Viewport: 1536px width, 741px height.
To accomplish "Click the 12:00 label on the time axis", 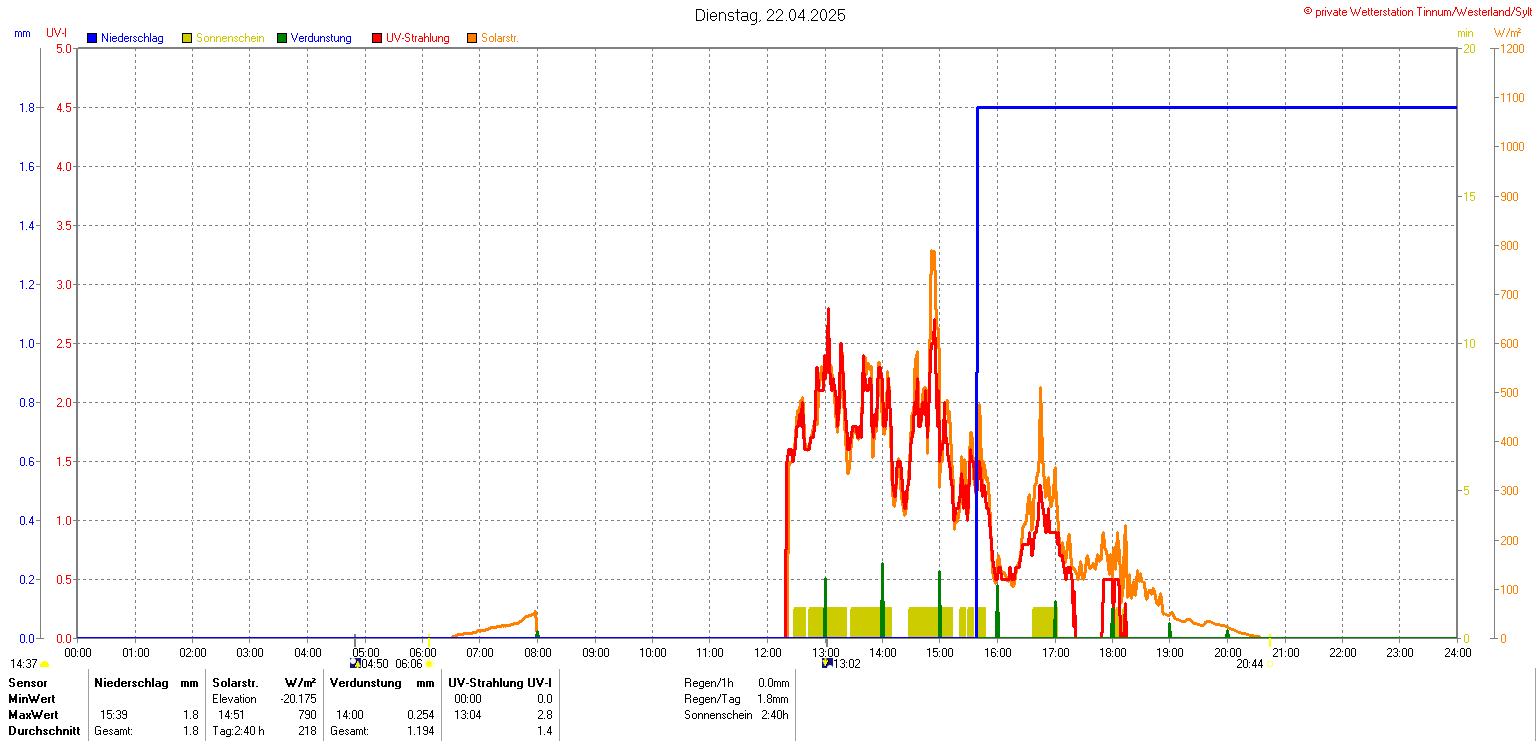I will [x=768, y=653].
